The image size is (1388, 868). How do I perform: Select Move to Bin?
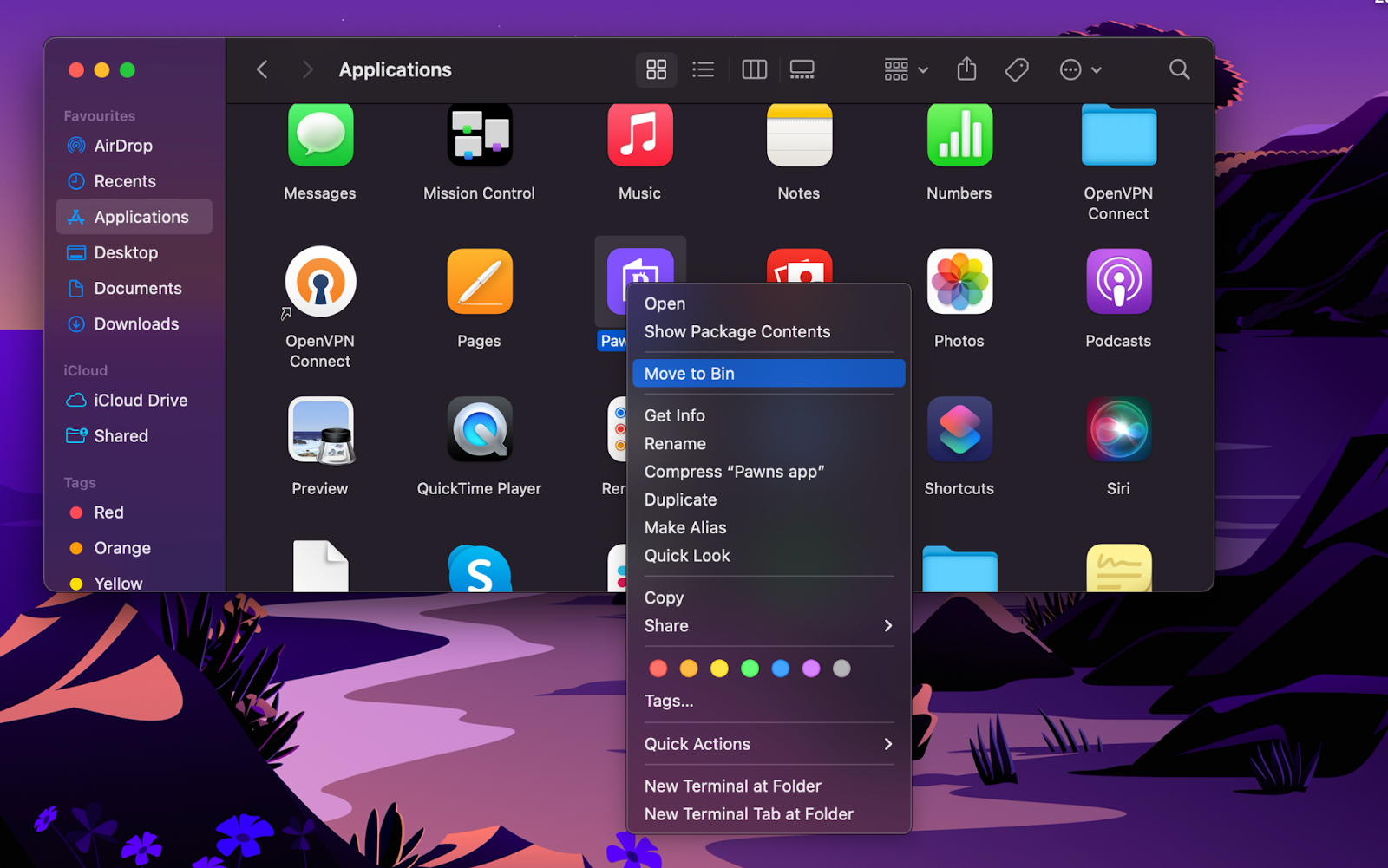(x=769, y=374)
